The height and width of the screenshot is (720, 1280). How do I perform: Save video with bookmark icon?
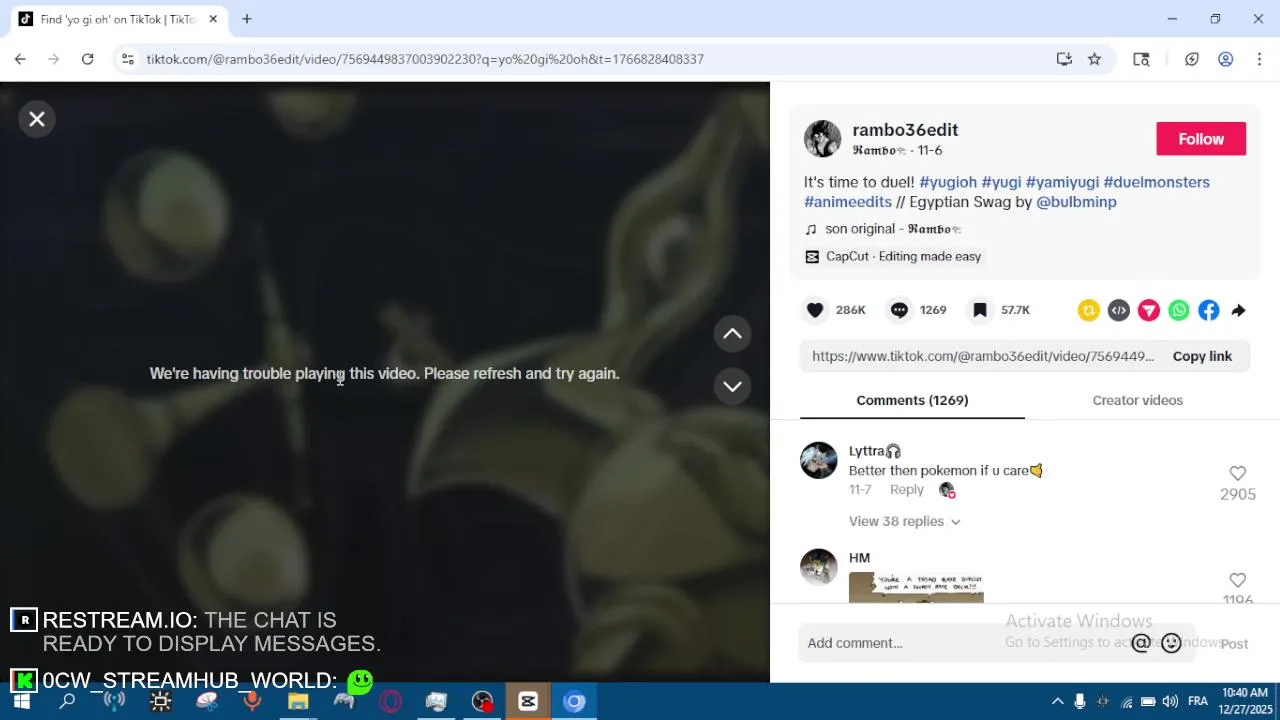[x=980, y=310]
